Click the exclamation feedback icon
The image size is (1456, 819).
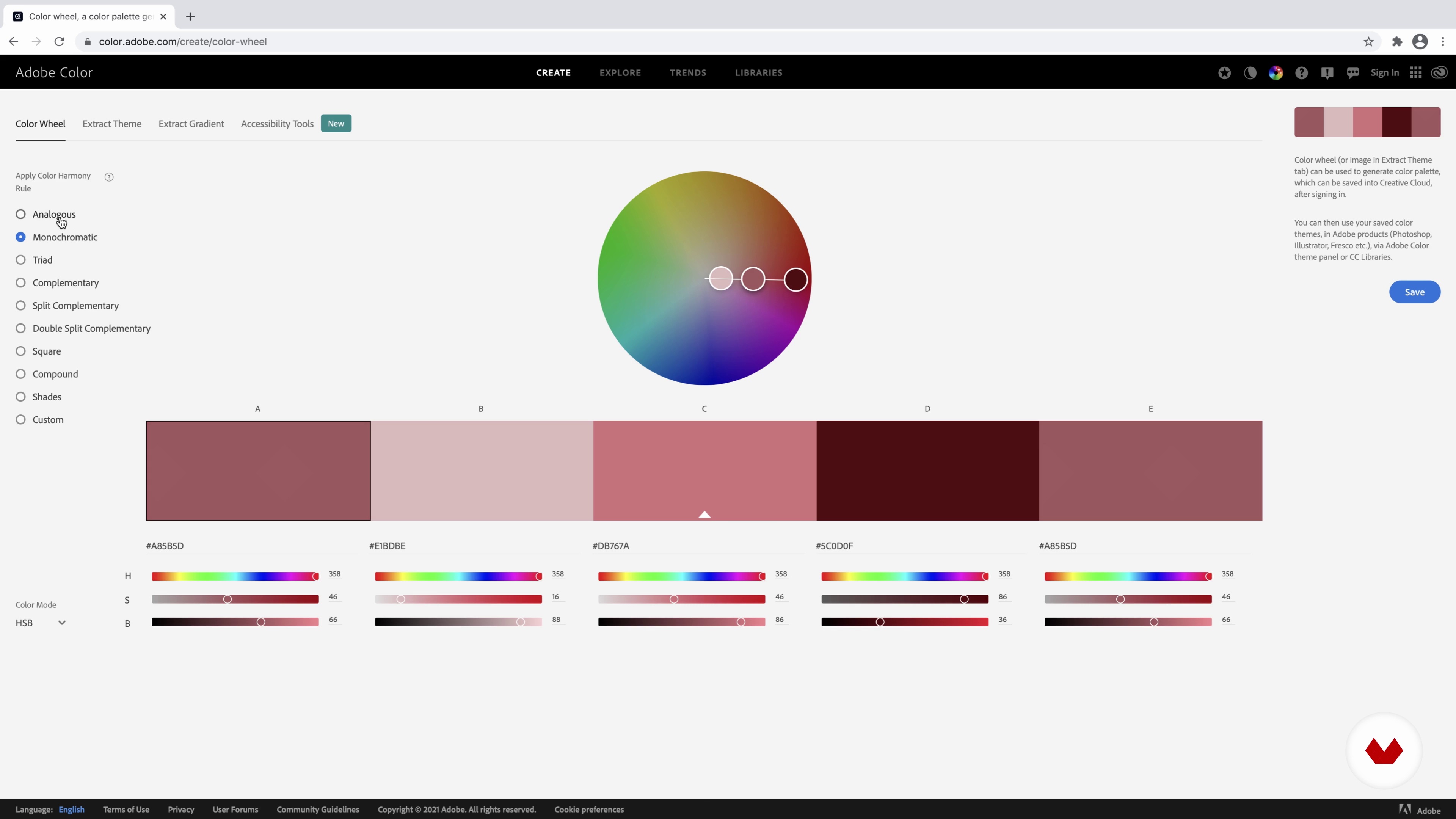[x=1327, y=73]
